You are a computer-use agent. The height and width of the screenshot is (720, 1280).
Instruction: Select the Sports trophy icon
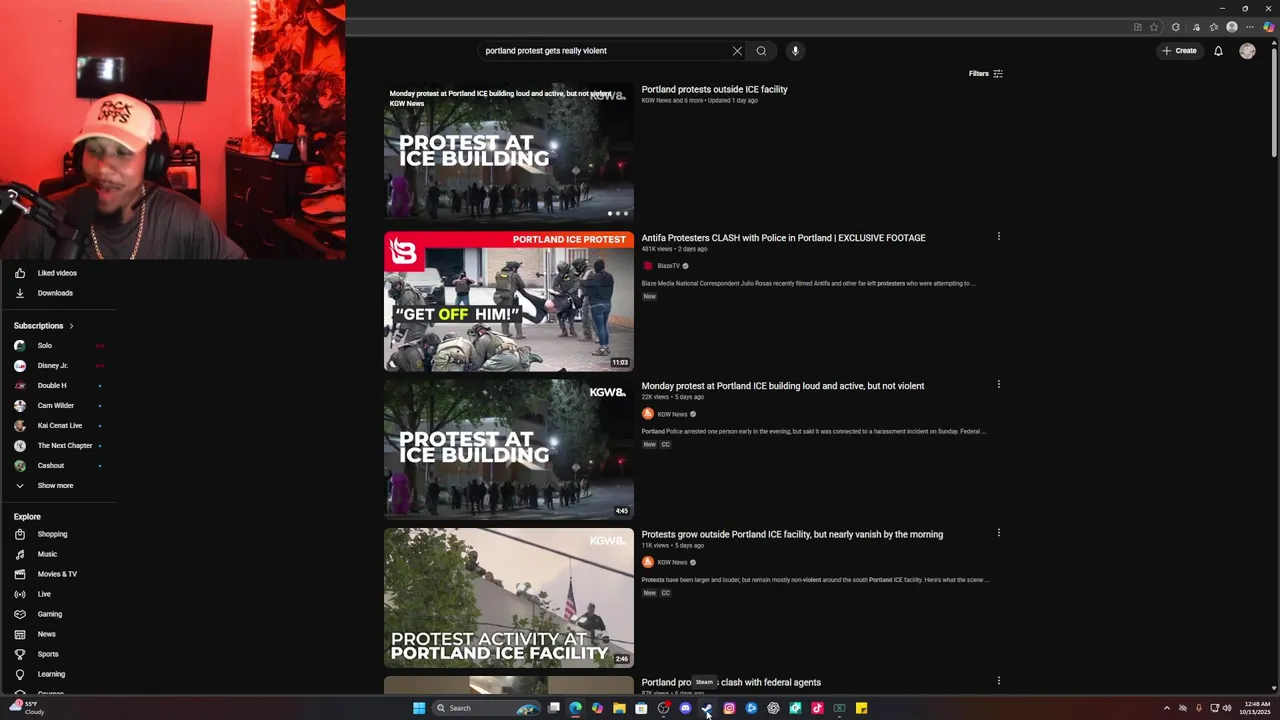point(20,654)
